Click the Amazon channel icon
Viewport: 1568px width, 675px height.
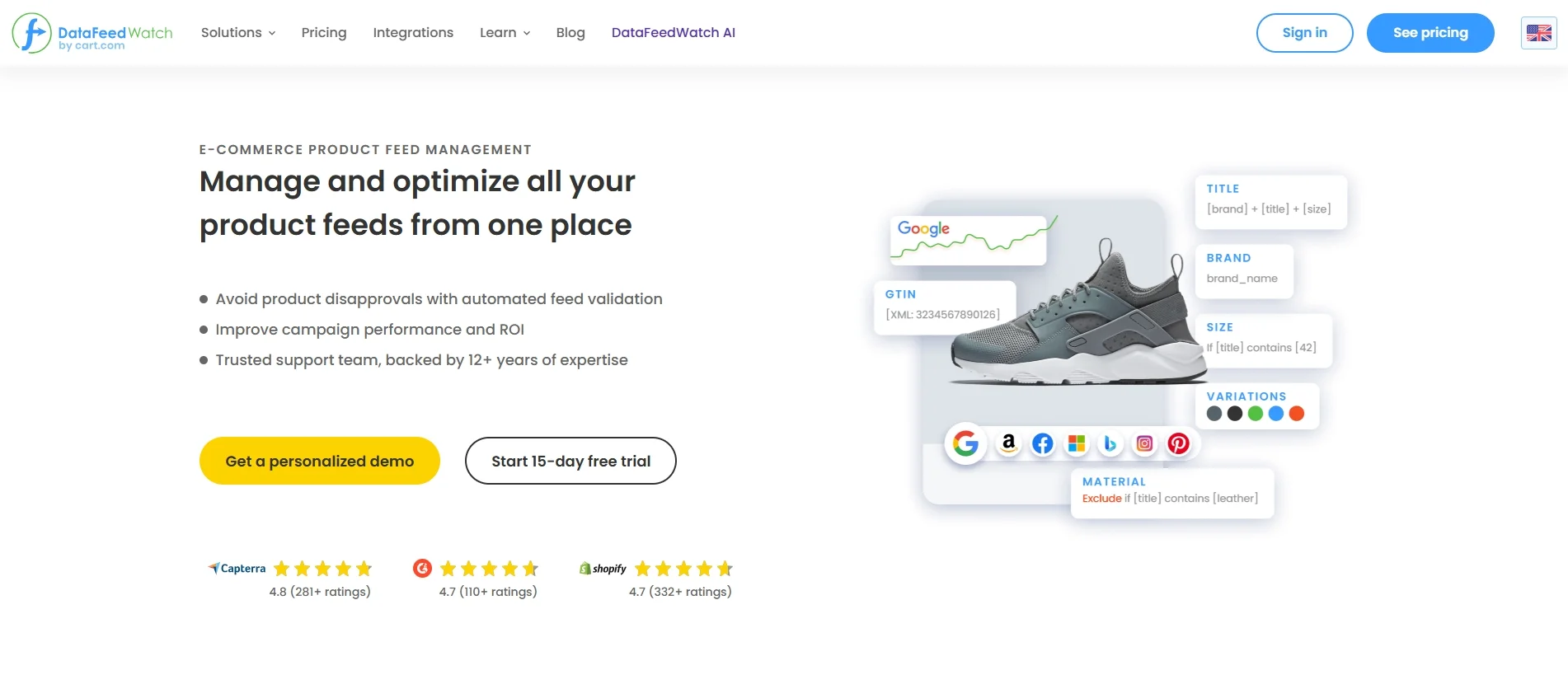tap(1008, 443)
